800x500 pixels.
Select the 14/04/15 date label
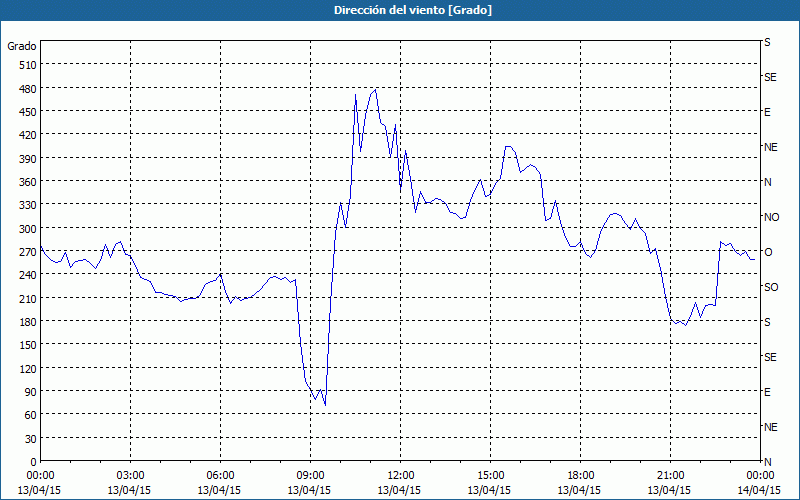pos(759,490)
